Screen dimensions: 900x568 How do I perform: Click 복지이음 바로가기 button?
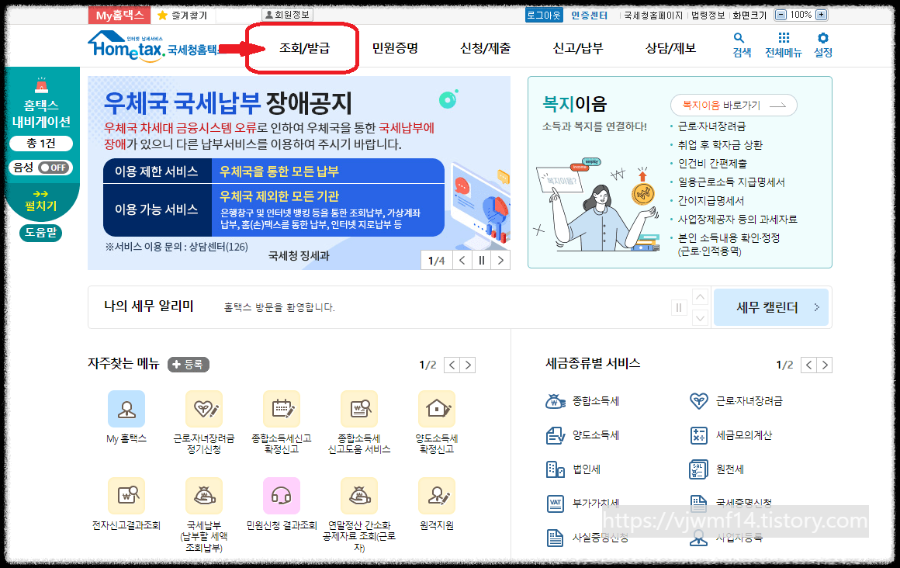tap(734, 105)
